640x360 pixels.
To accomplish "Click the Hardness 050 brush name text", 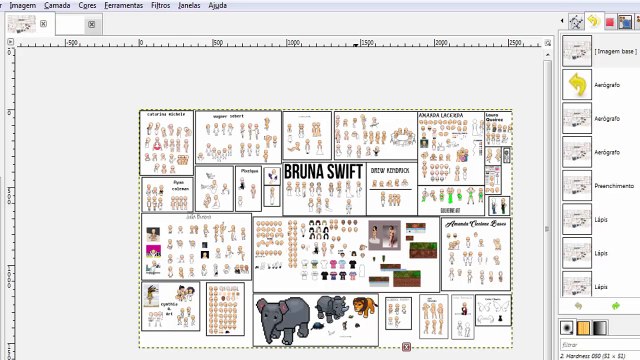I will pyautogui.click(x=592, y=356).
